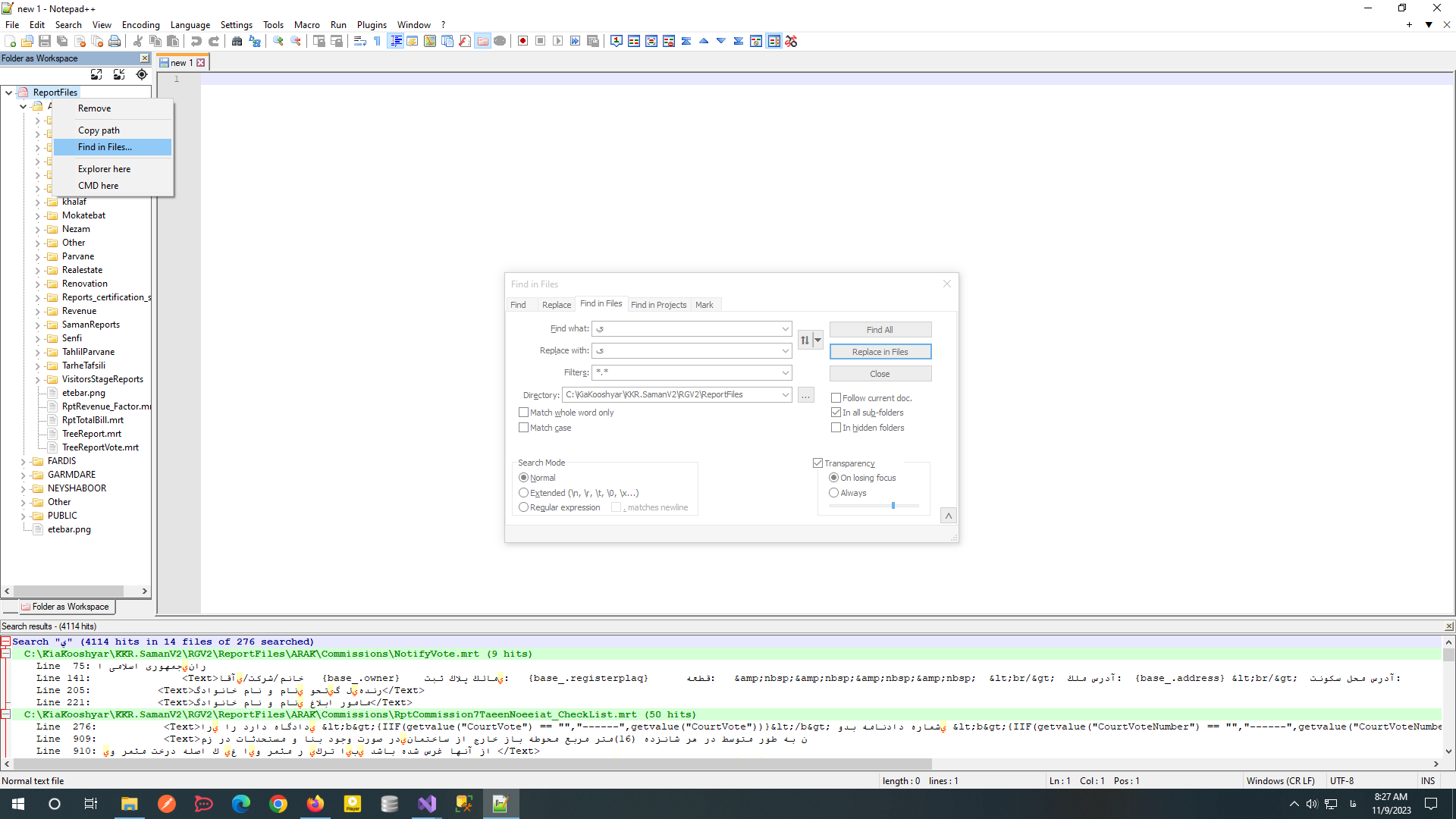The image size is (1456, 819).
Task: Toggle Word wrap toolbar icon
Action: click(360, 41)
